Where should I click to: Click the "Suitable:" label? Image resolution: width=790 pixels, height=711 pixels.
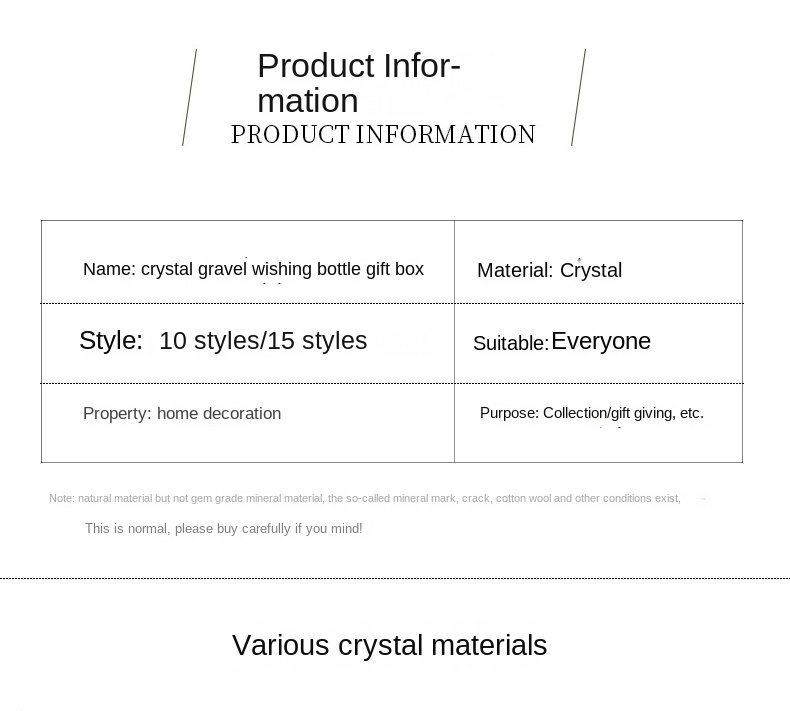(510, 343)
